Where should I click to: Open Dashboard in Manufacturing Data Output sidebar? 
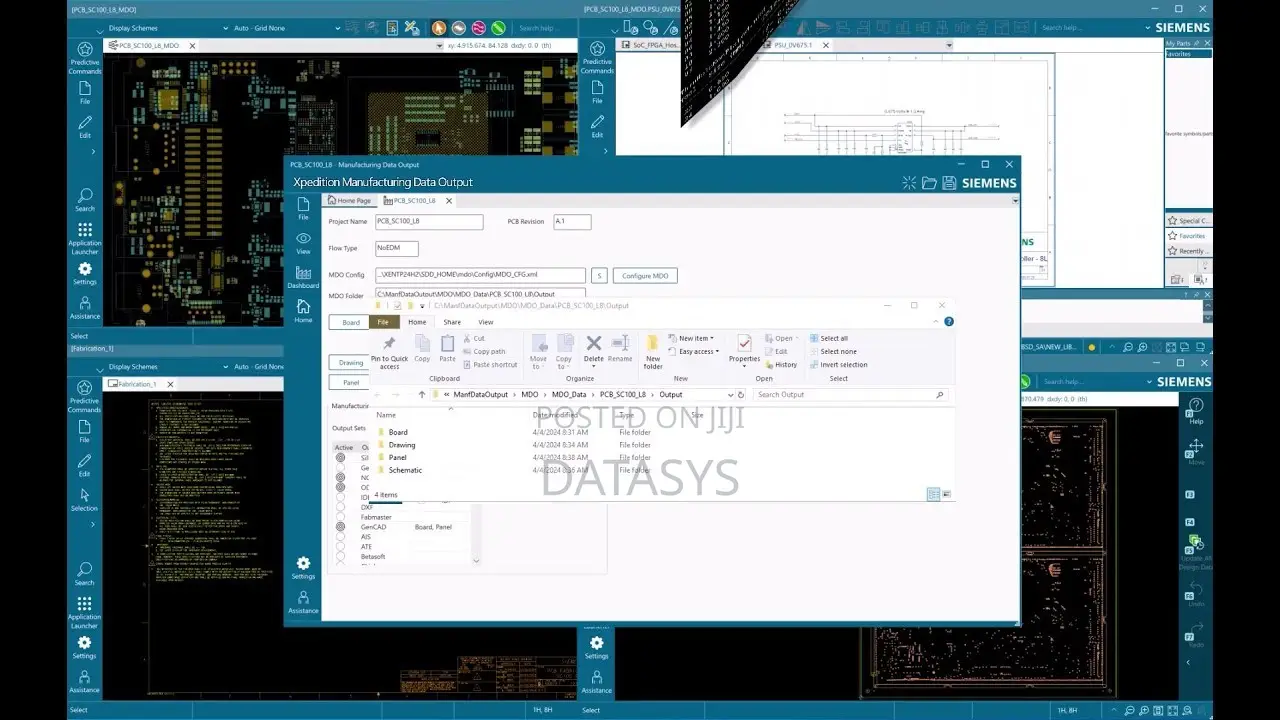303,277
